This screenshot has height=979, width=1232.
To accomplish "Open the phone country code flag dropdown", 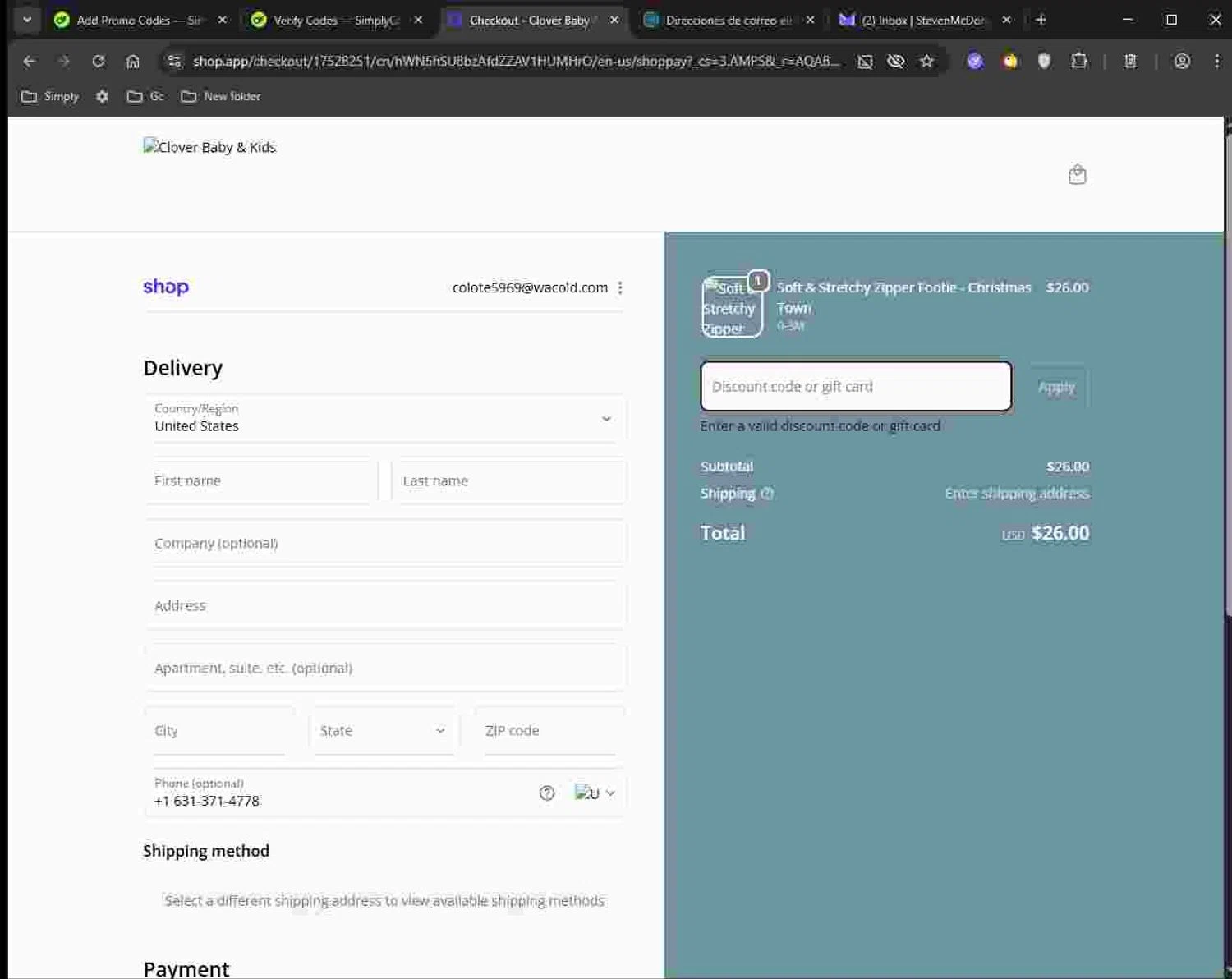I will pos(595,793).
